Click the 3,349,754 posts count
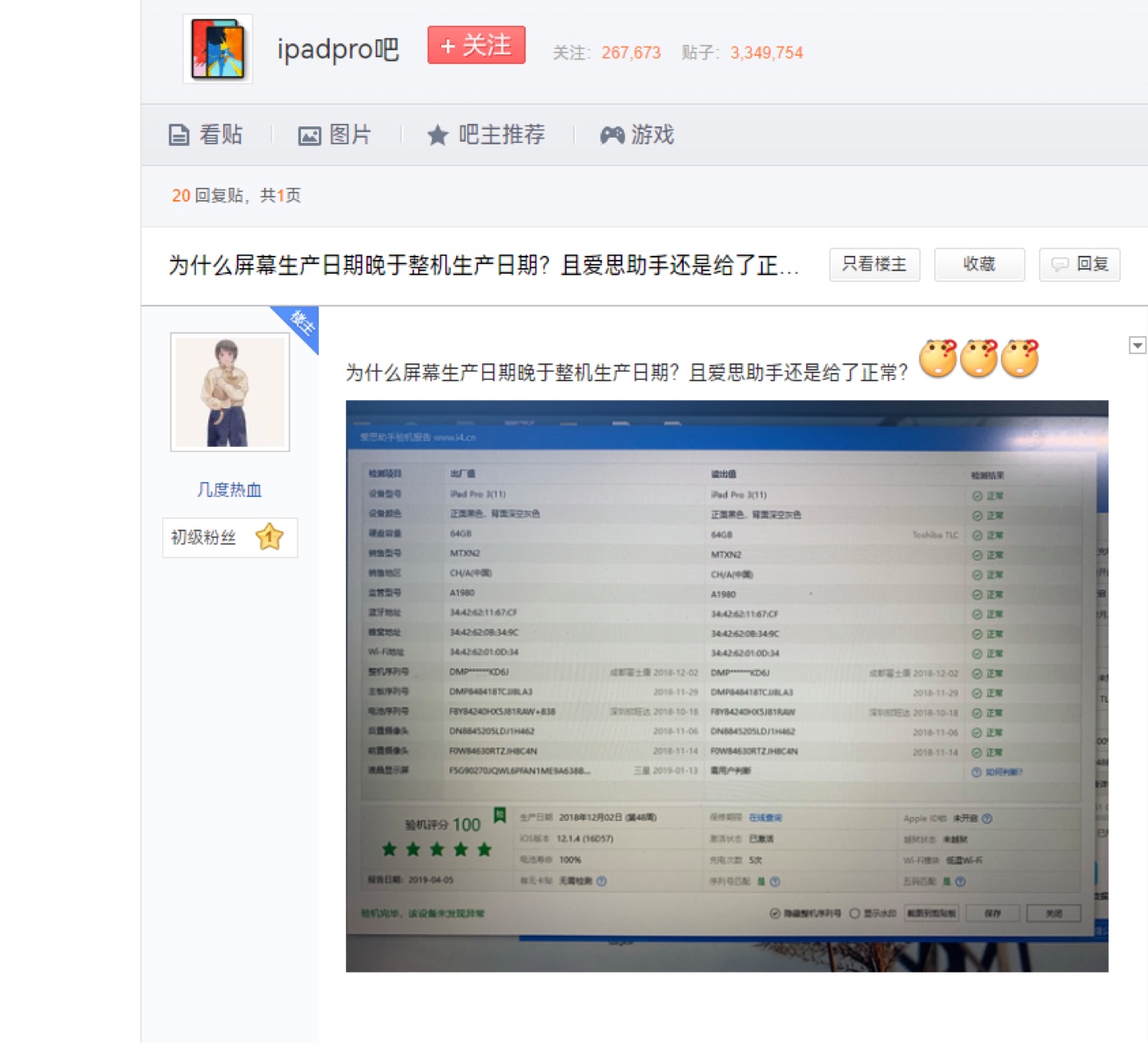This screenshot has width=1148, height=1043. pyautogui.click(x=767, y=52)
